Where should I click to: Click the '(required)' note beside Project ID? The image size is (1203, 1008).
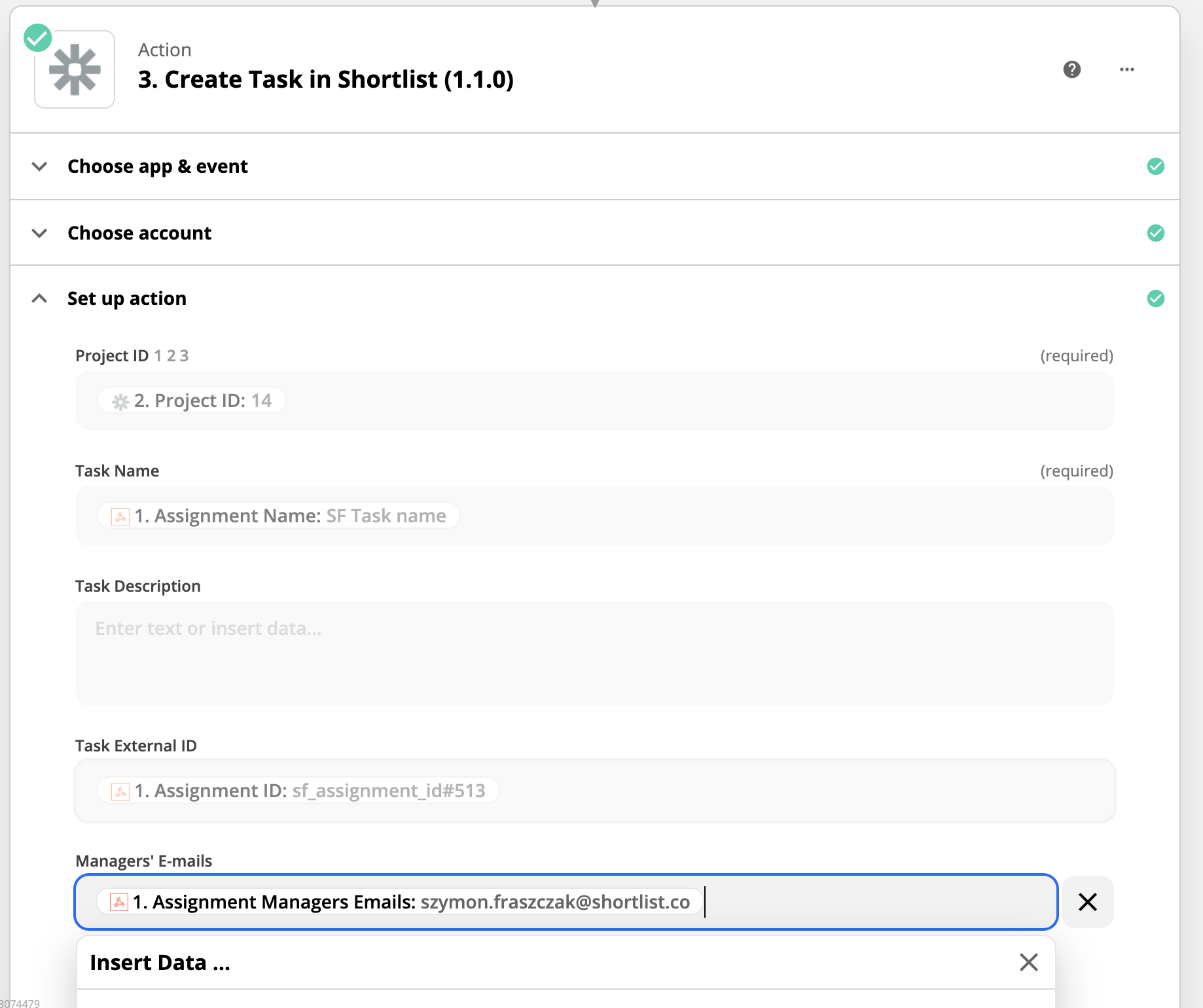coord(1077,355)
